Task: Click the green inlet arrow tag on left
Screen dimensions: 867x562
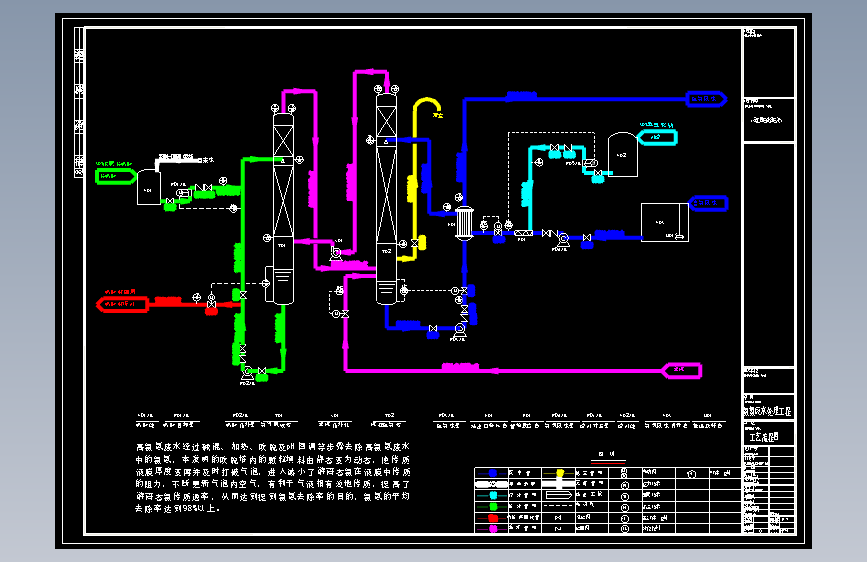Action: point(116,176)
